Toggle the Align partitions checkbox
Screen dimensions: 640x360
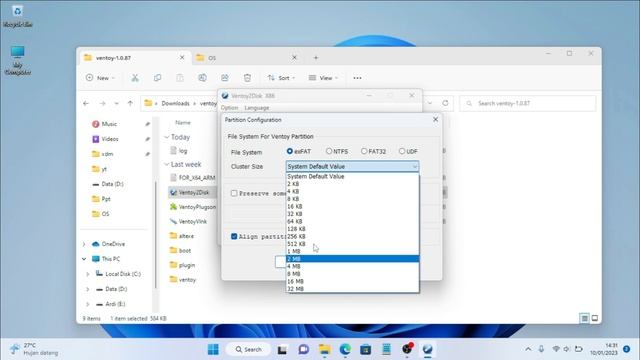pos(234,236)
